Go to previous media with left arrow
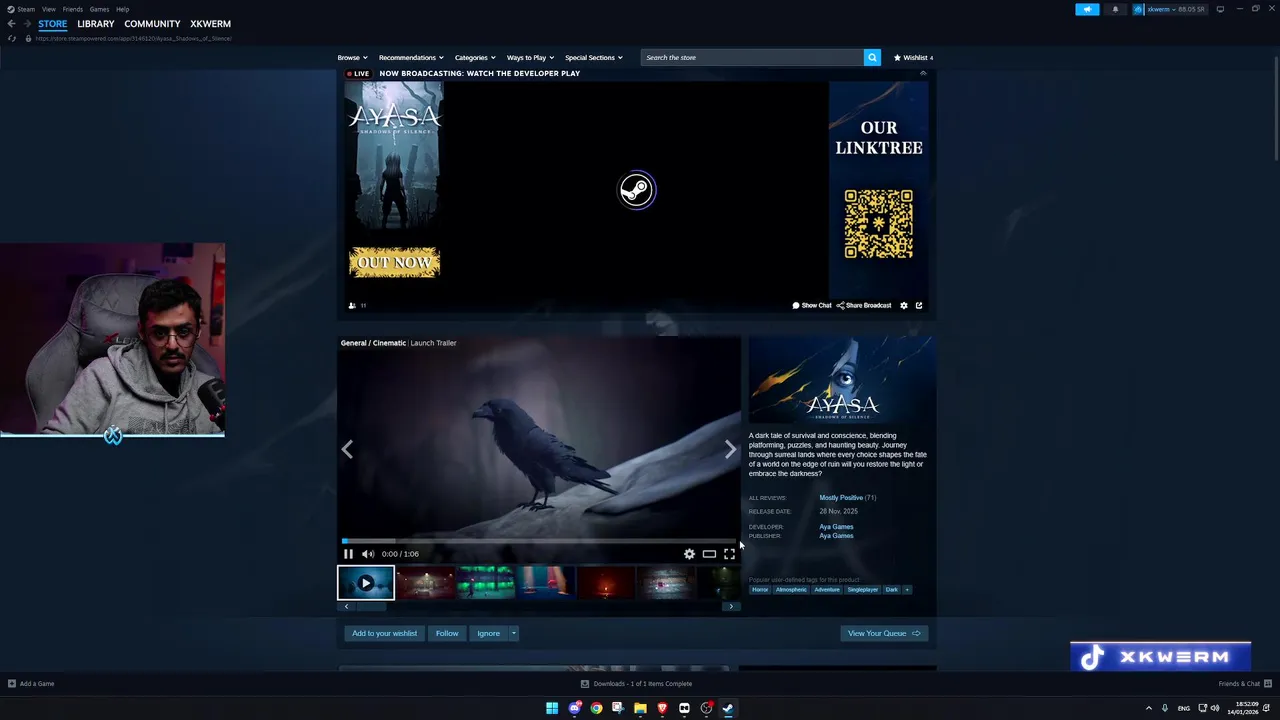Screen dimensions: 1280x720 347,450
